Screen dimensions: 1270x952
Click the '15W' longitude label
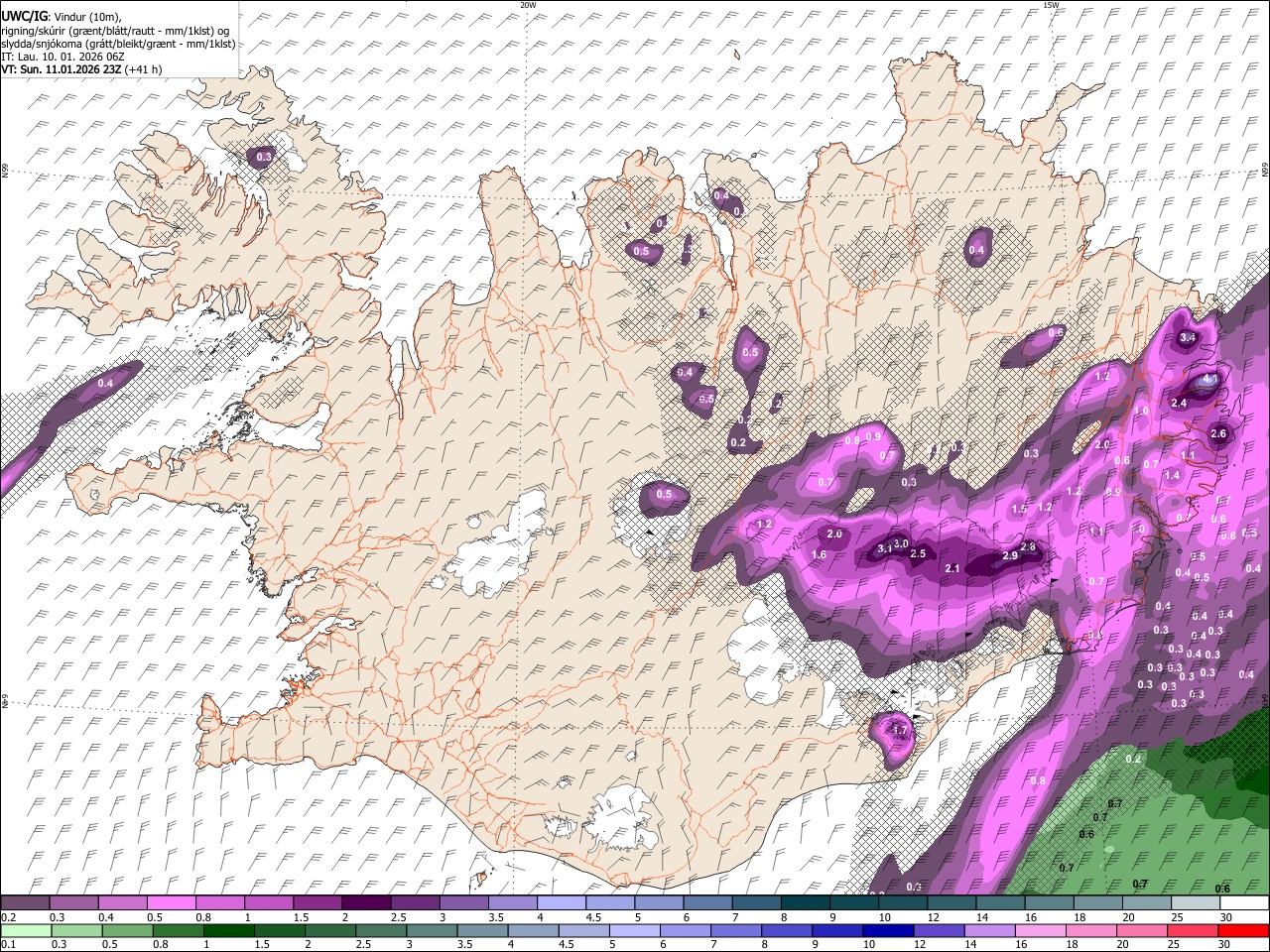point(1051,5)
